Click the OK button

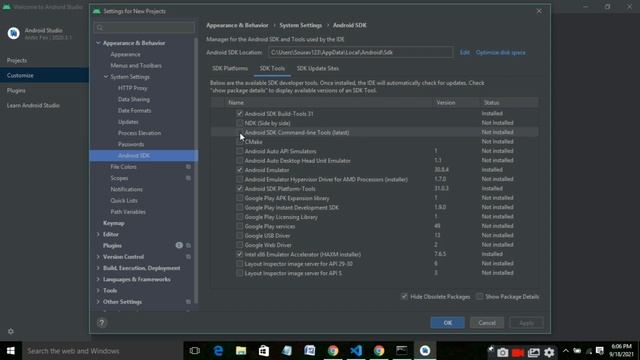click(x=447, y=322)
